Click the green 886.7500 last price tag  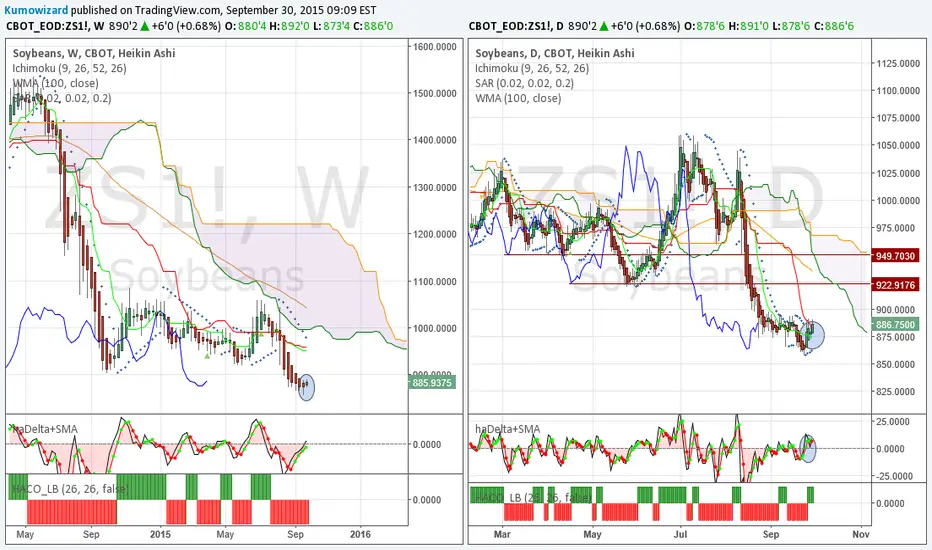point(895,325)
